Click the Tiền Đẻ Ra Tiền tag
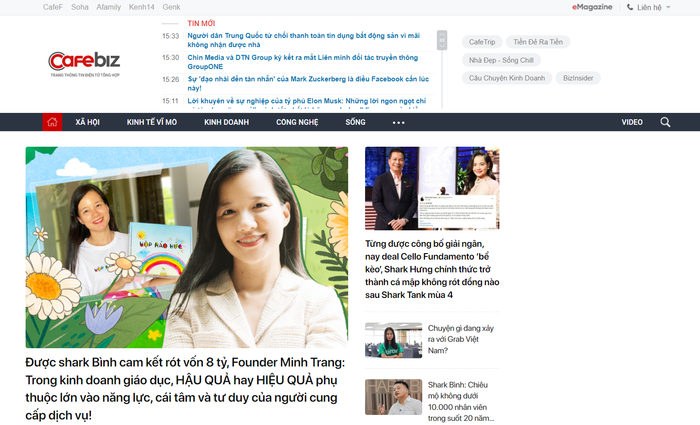The image size is (700, 425). [x=538, y=42]
